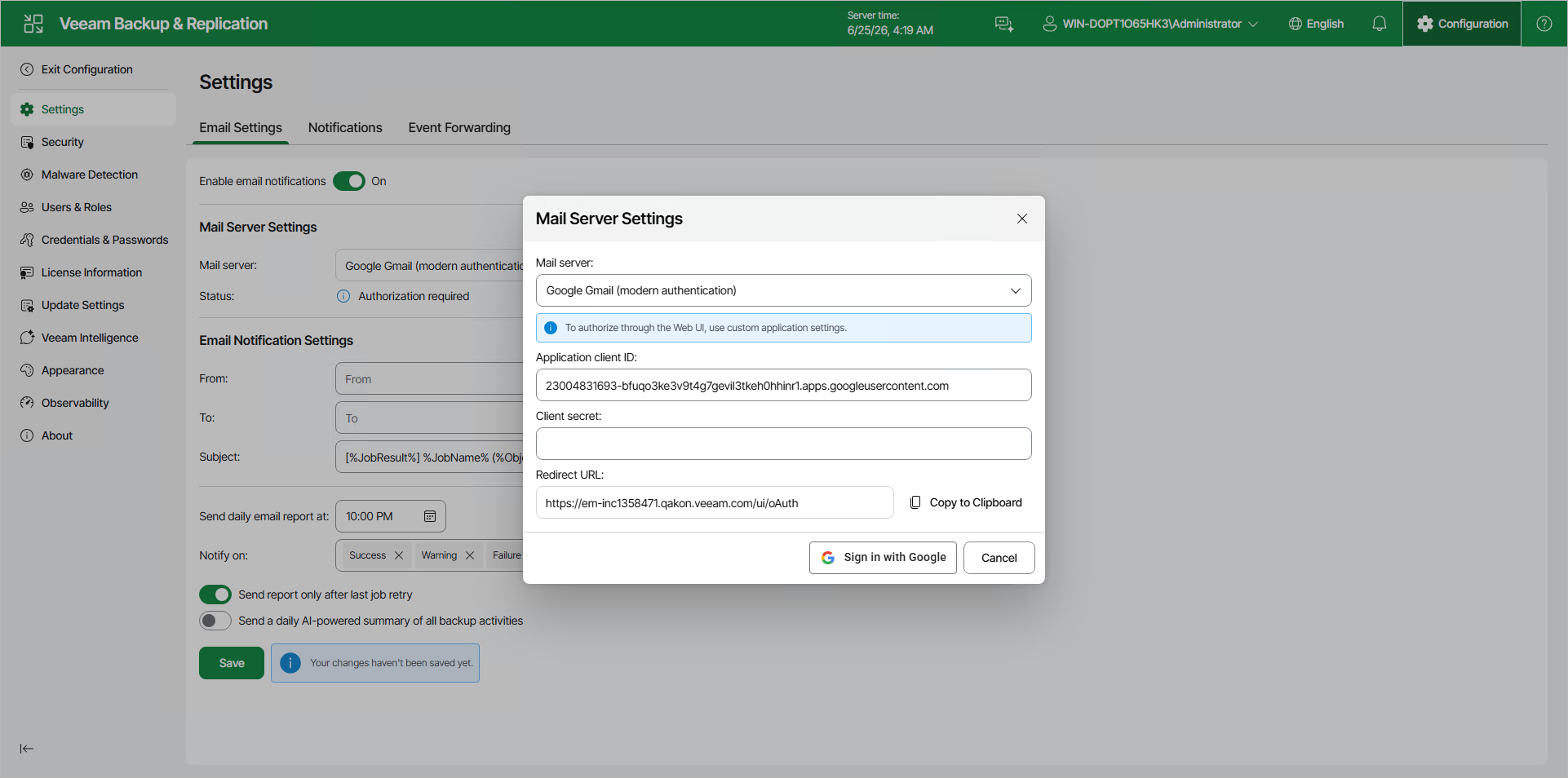Image resolution: width=1568 pixels, height=778 pixels.
Task: Click the Configuration label in header
Action: click(x=1473, y=24)
